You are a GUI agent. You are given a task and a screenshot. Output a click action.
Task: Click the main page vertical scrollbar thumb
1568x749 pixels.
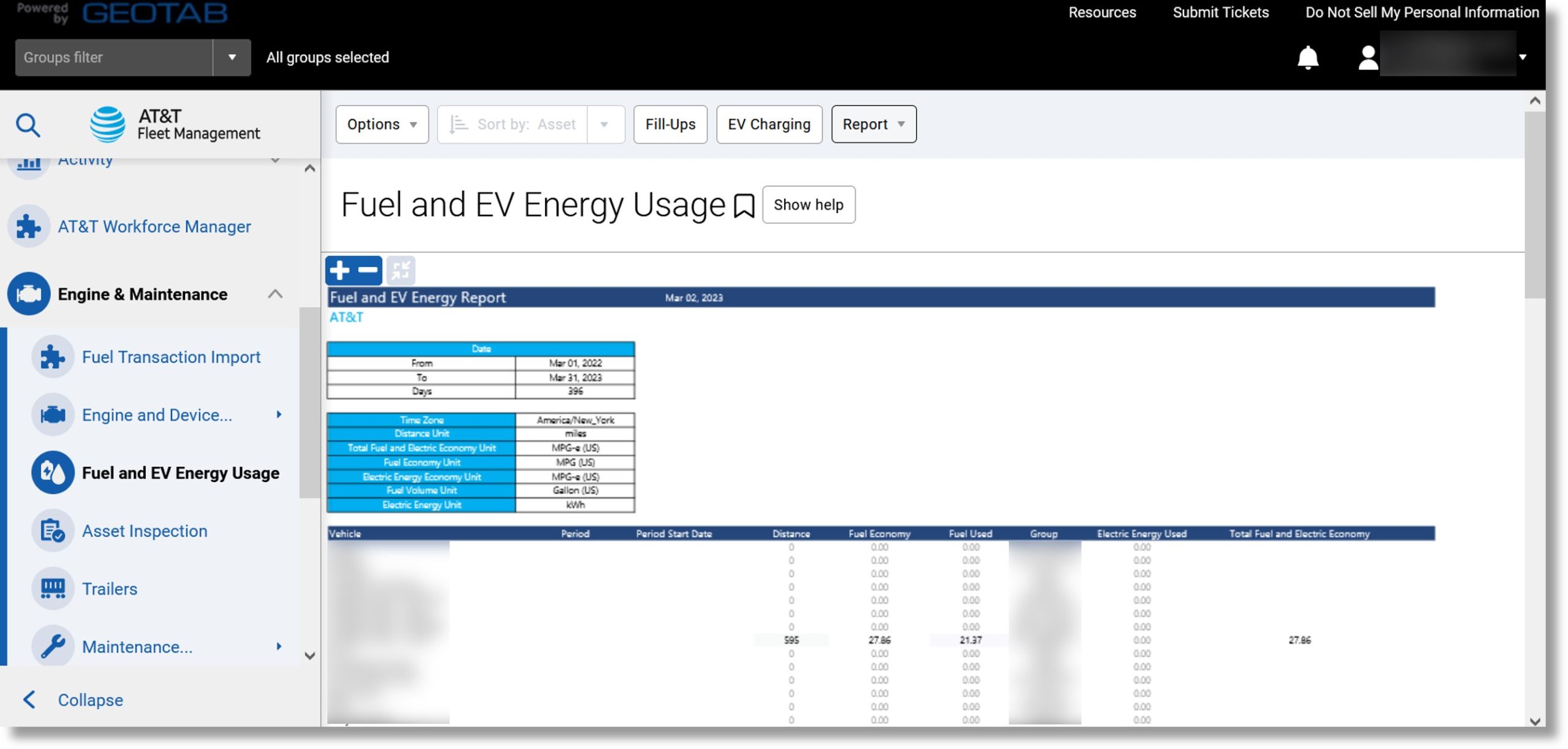[1534, 205]
